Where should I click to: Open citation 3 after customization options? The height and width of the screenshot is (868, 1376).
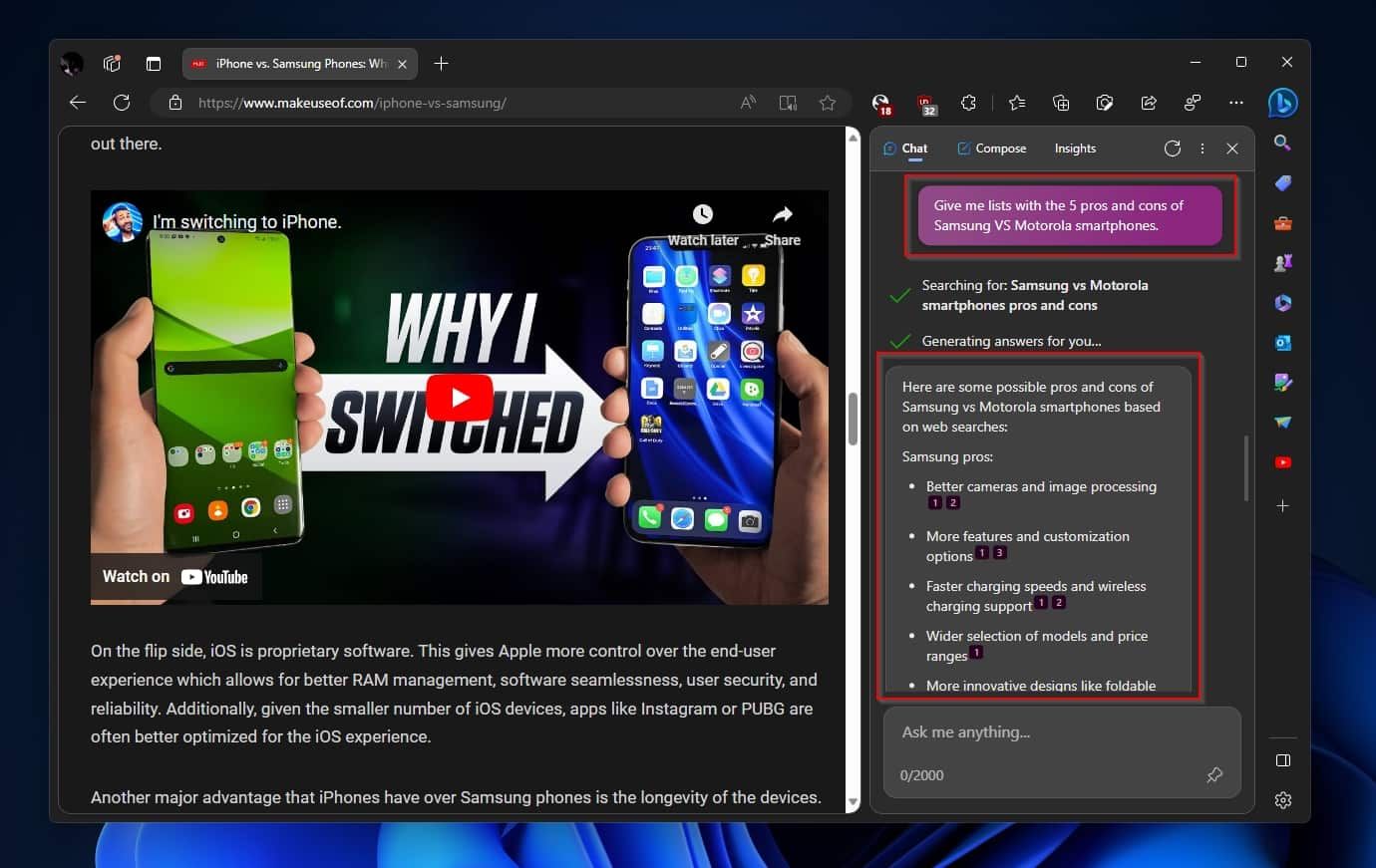click(x=1000, y=553)
